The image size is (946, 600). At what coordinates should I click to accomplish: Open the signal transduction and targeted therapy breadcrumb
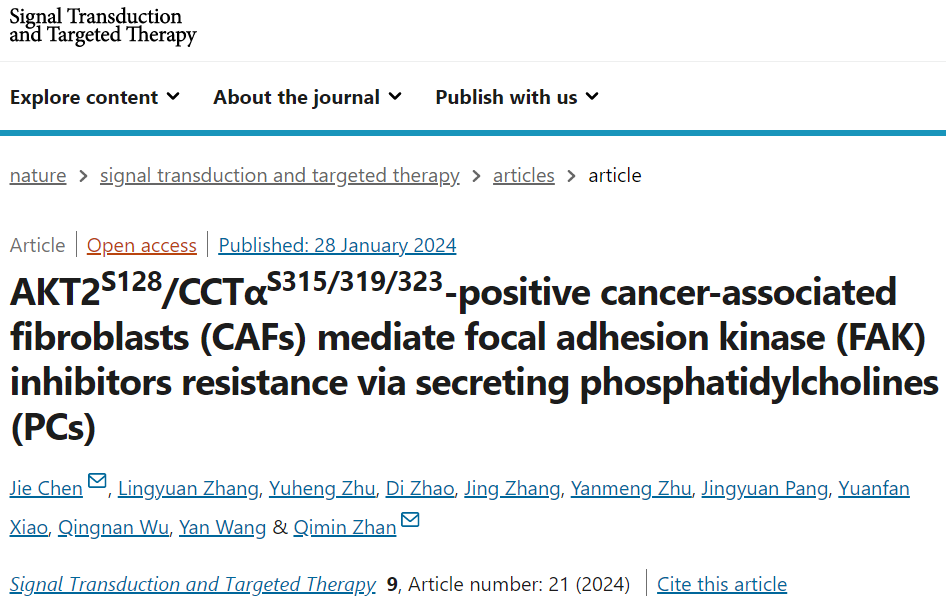279,175
